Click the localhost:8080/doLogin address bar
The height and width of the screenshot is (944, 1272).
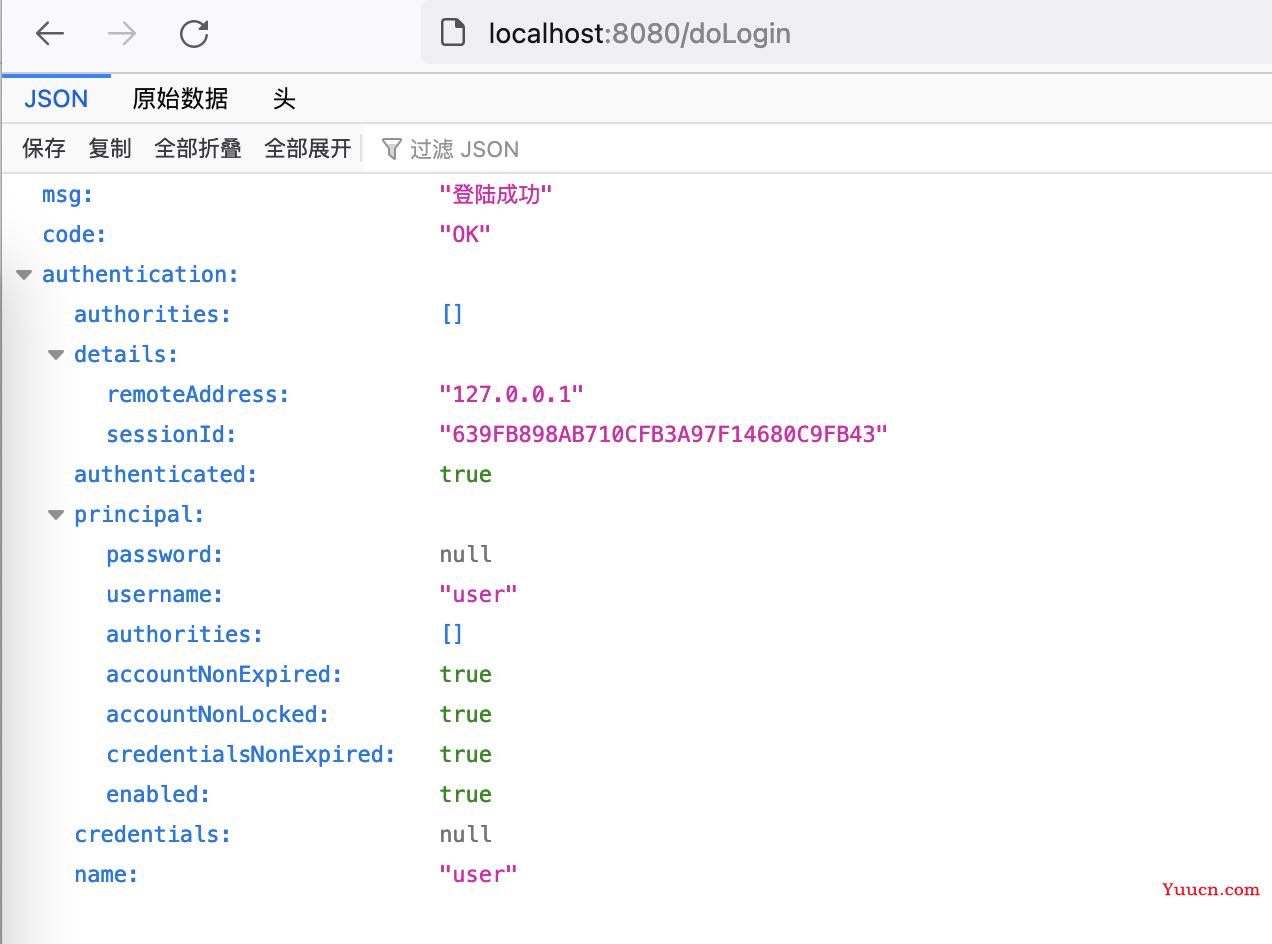[x=846, y=34]
